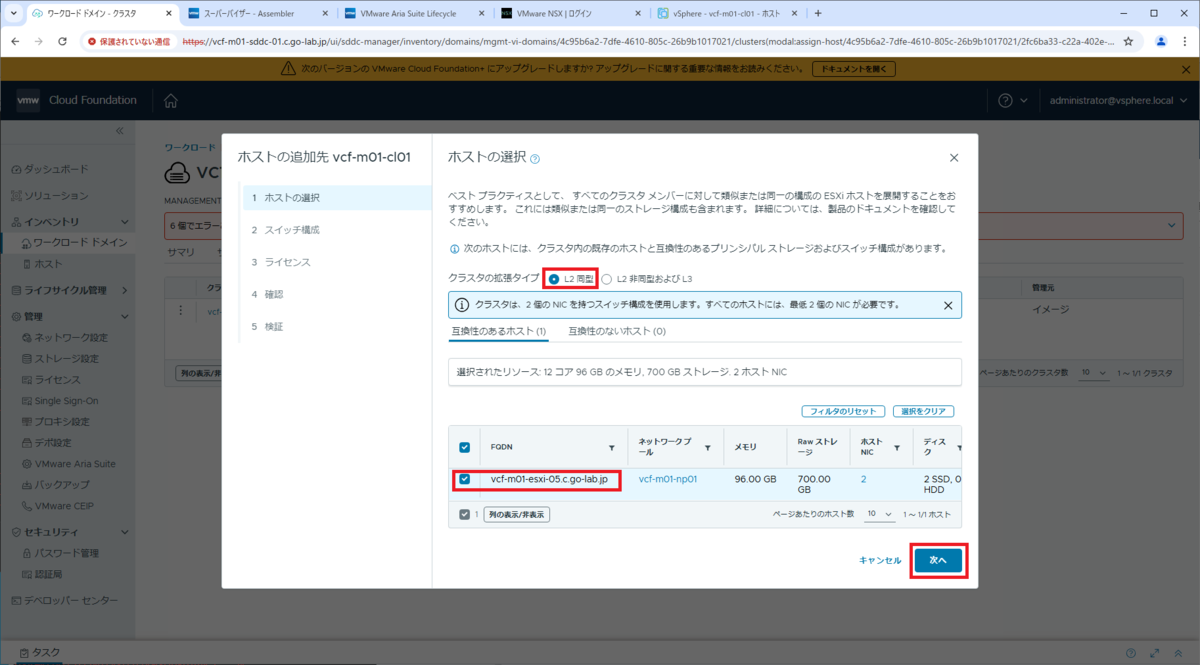The height and width of the screenshot is (665, 1200).
Task: Switch to VMware Aria Suite Lifecycle browser tab
Action: [x=415, y=14]
